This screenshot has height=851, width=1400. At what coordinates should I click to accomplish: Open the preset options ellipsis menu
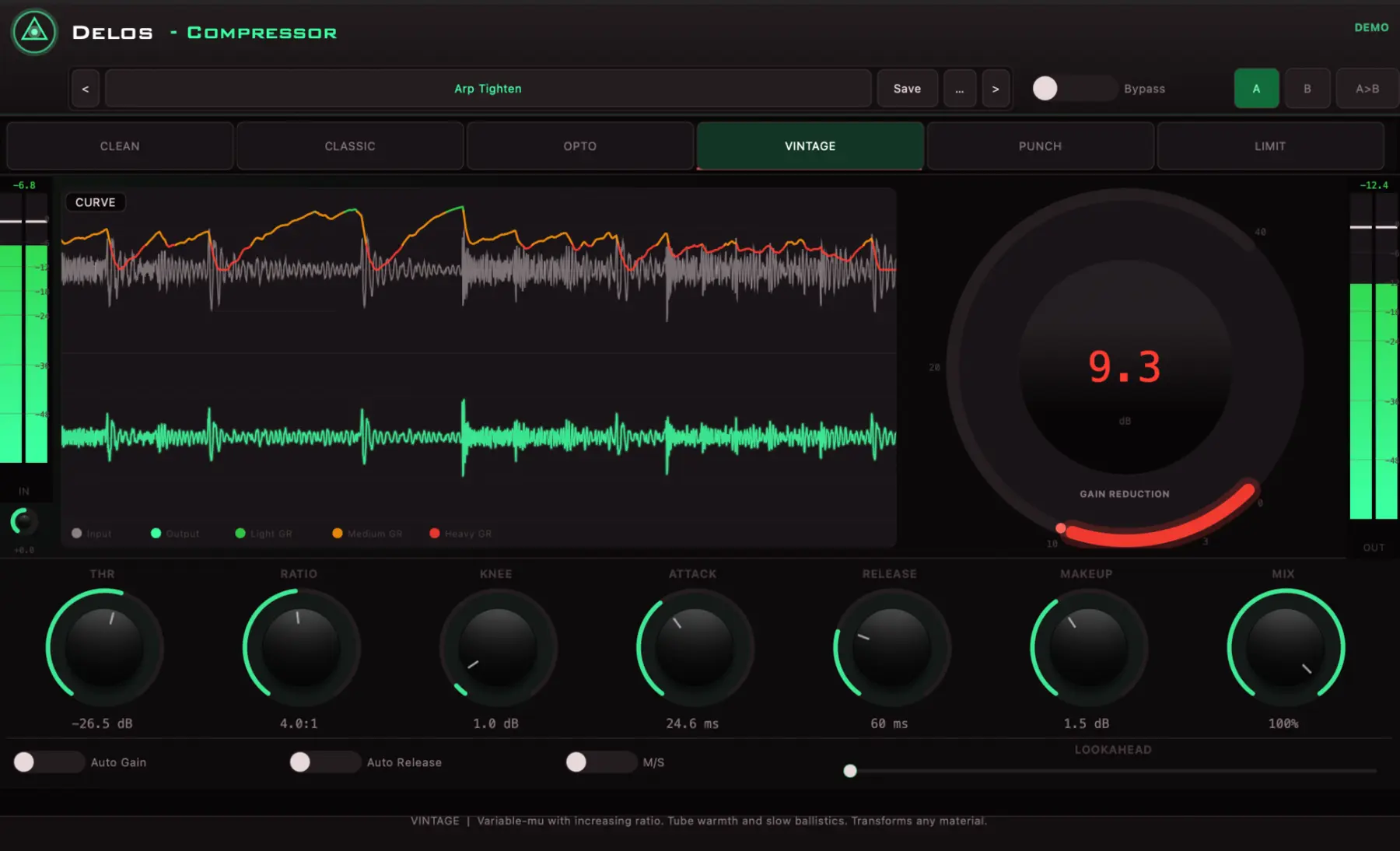960,89
